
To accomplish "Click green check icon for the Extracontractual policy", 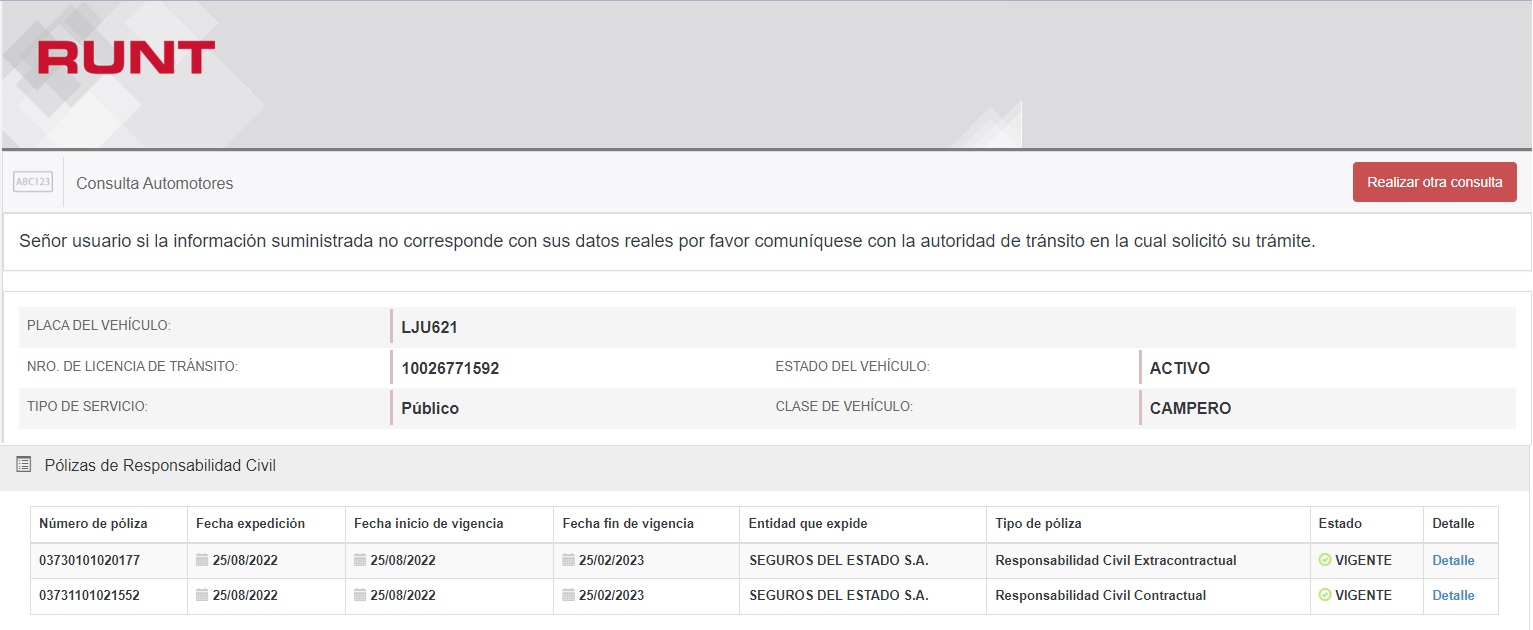I will pyautogui.click(x=1325, y=560).
